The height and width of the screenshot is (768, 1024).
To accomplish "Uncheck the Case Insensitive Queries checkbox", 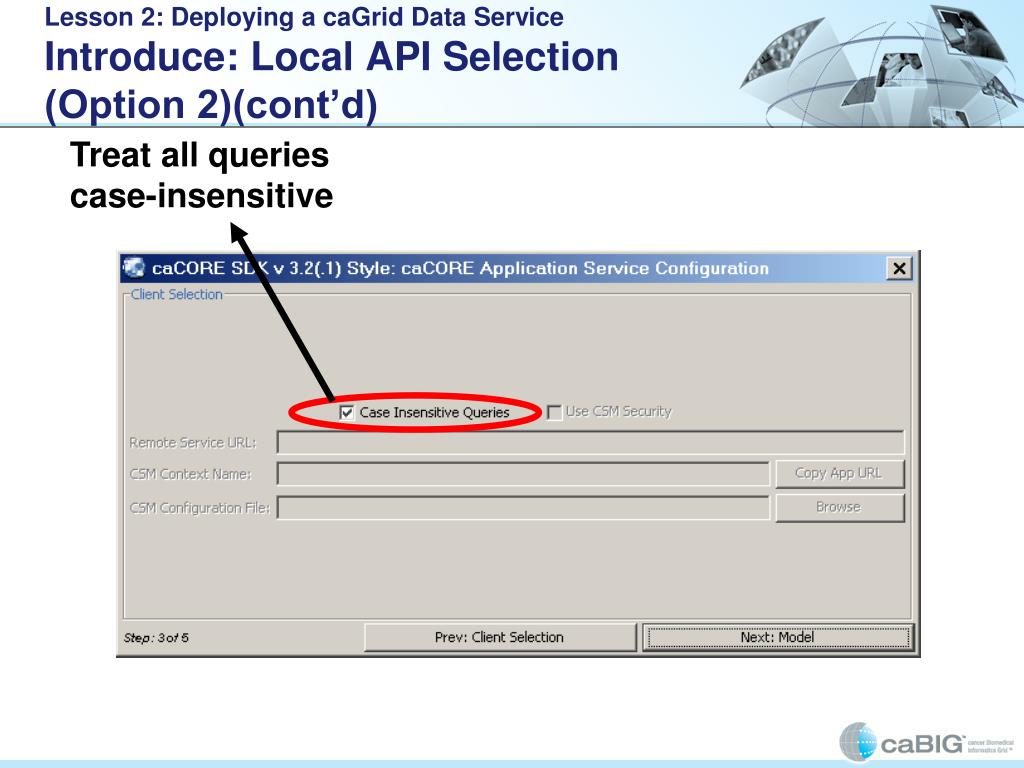I will (347, 413).
